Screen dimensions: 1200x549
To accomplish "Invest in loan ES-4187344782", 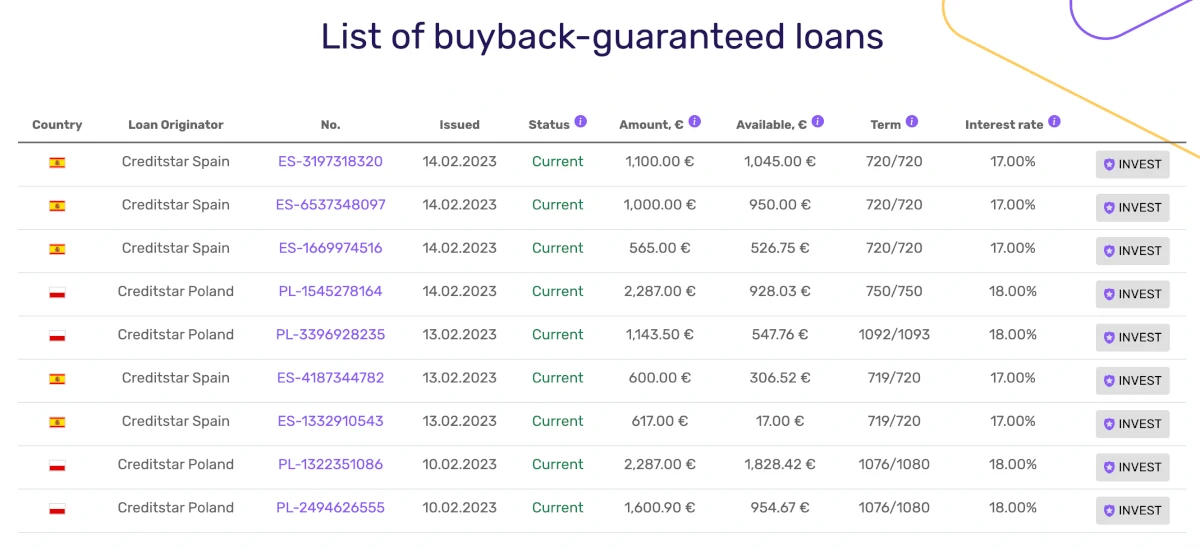I will point(1132,380).
